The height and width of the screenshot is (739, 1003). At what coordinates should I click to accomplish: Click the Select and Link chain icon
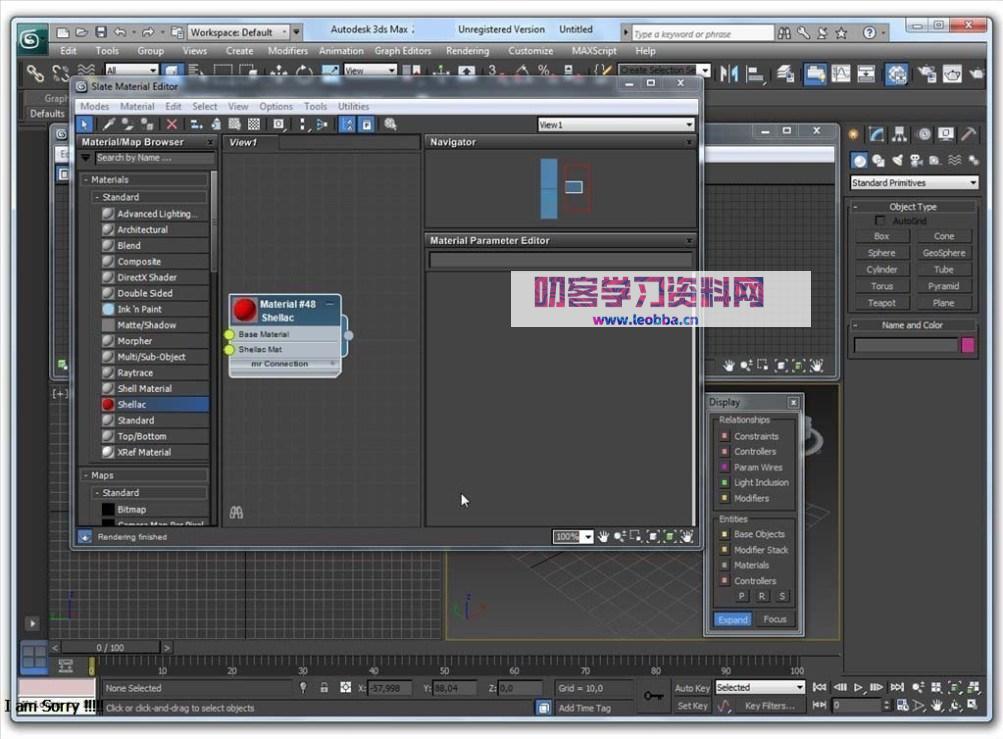35,74
